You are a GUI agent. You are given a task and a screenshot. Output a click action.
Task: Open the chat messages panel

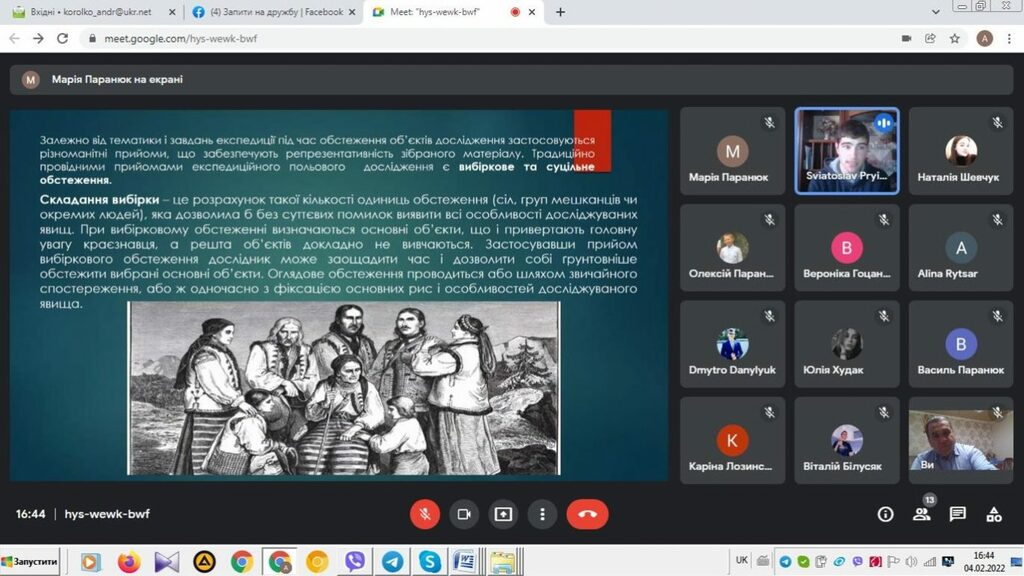pyautogui.click(x=957, y=514)
